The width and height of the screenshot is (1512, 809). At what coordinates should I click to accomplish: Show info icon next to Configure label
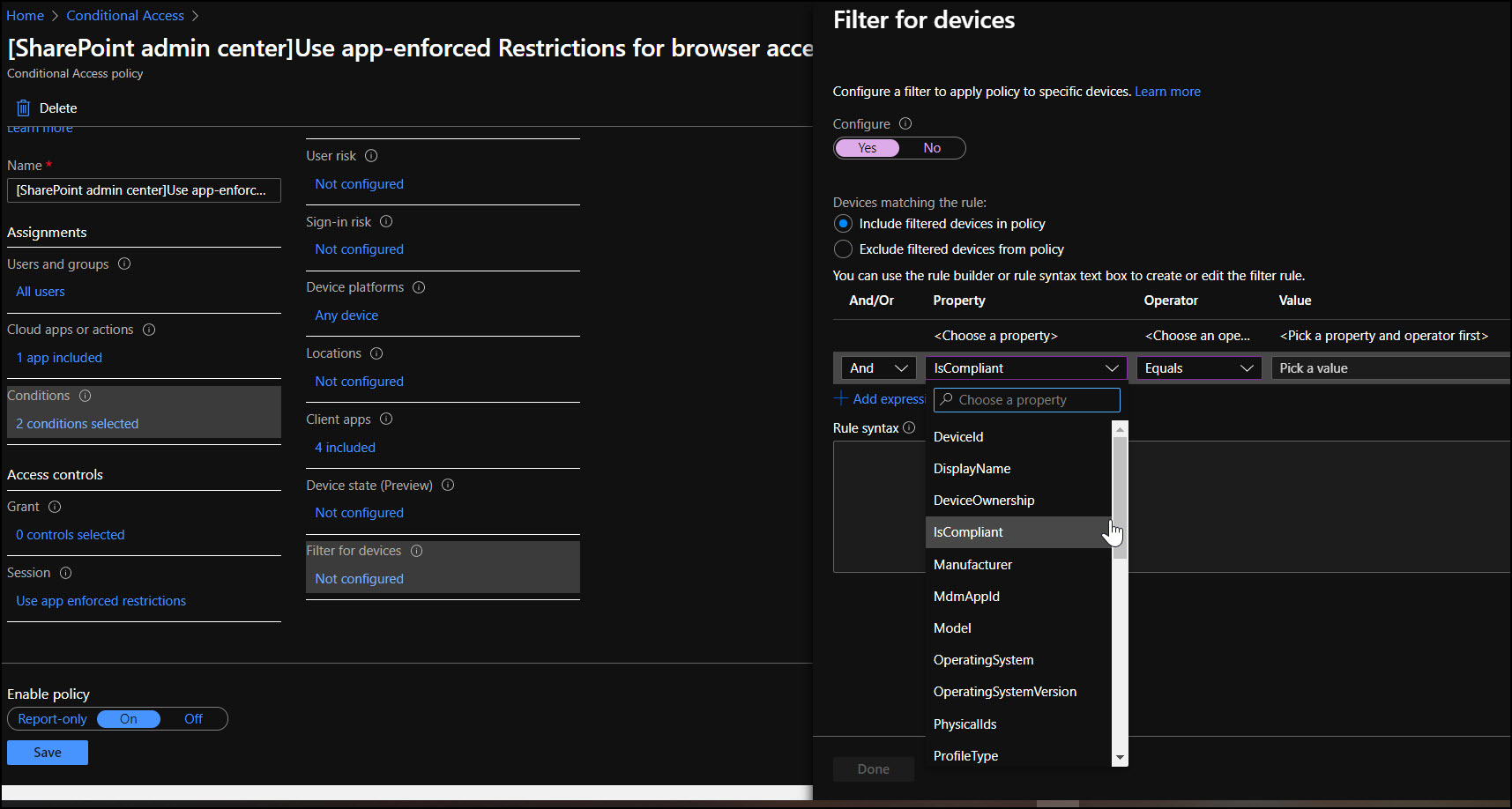pyautogui.click(x=905, y=124)
